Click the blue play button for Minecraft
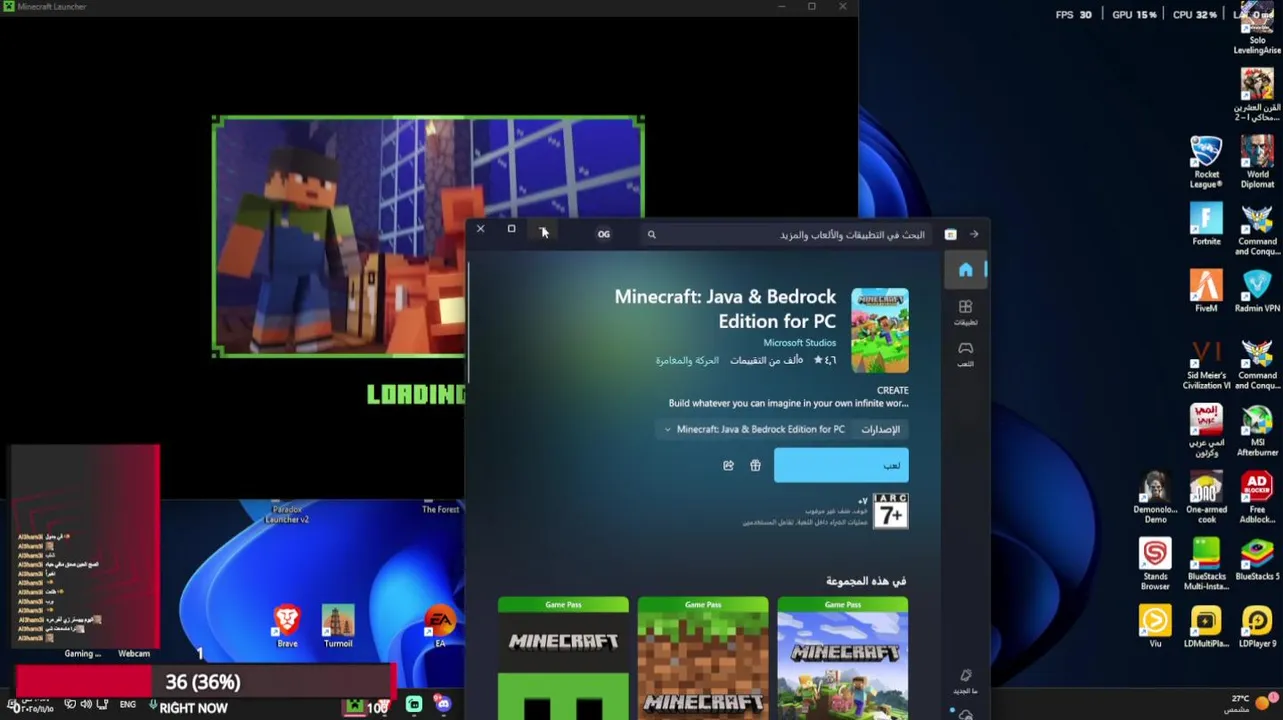Viewport: 1283px width, 720px height. (x=841, y=465)
